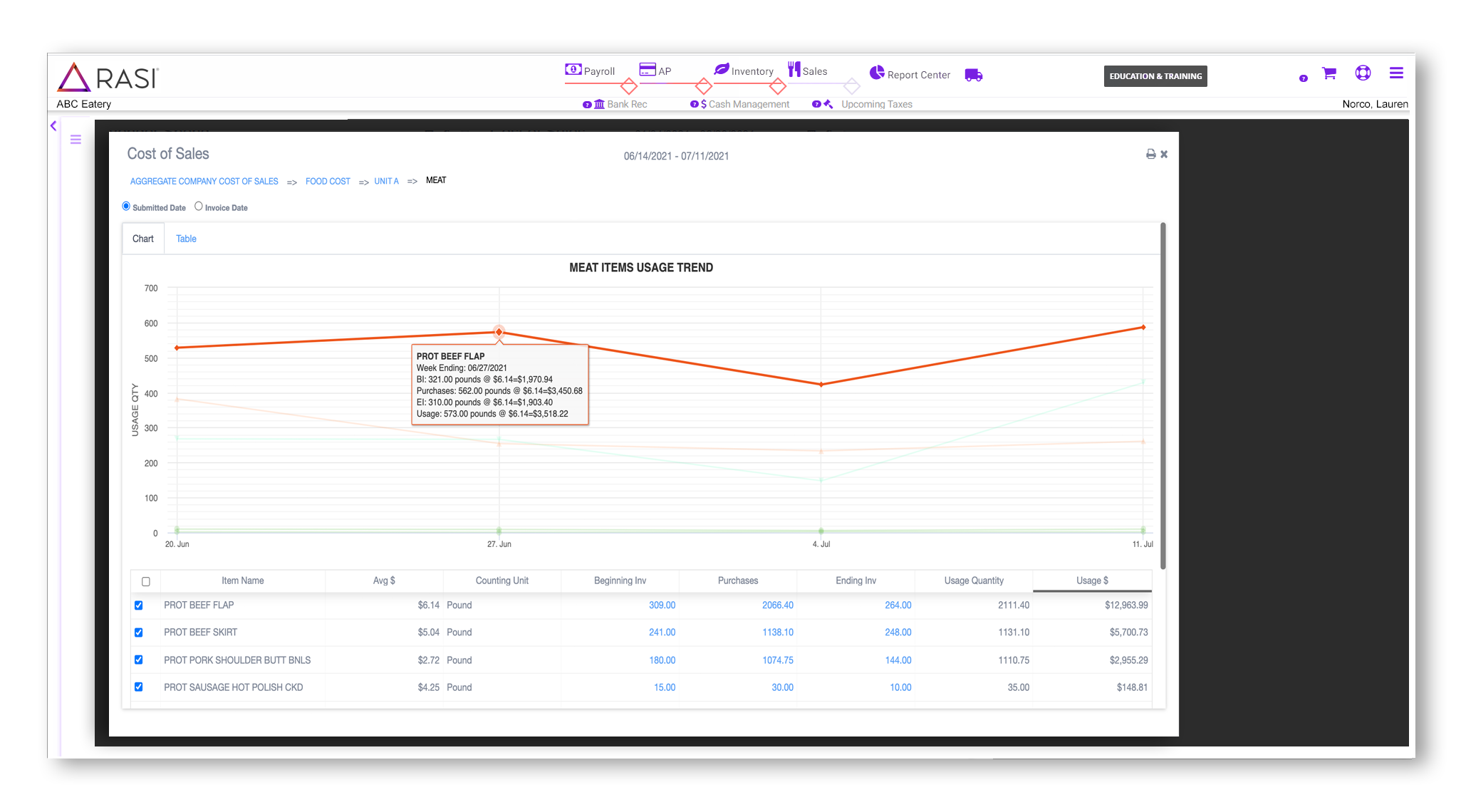Viewport: 1461px width, 812px height.
Task: Select the Chart tab
Action: (143, 238)
